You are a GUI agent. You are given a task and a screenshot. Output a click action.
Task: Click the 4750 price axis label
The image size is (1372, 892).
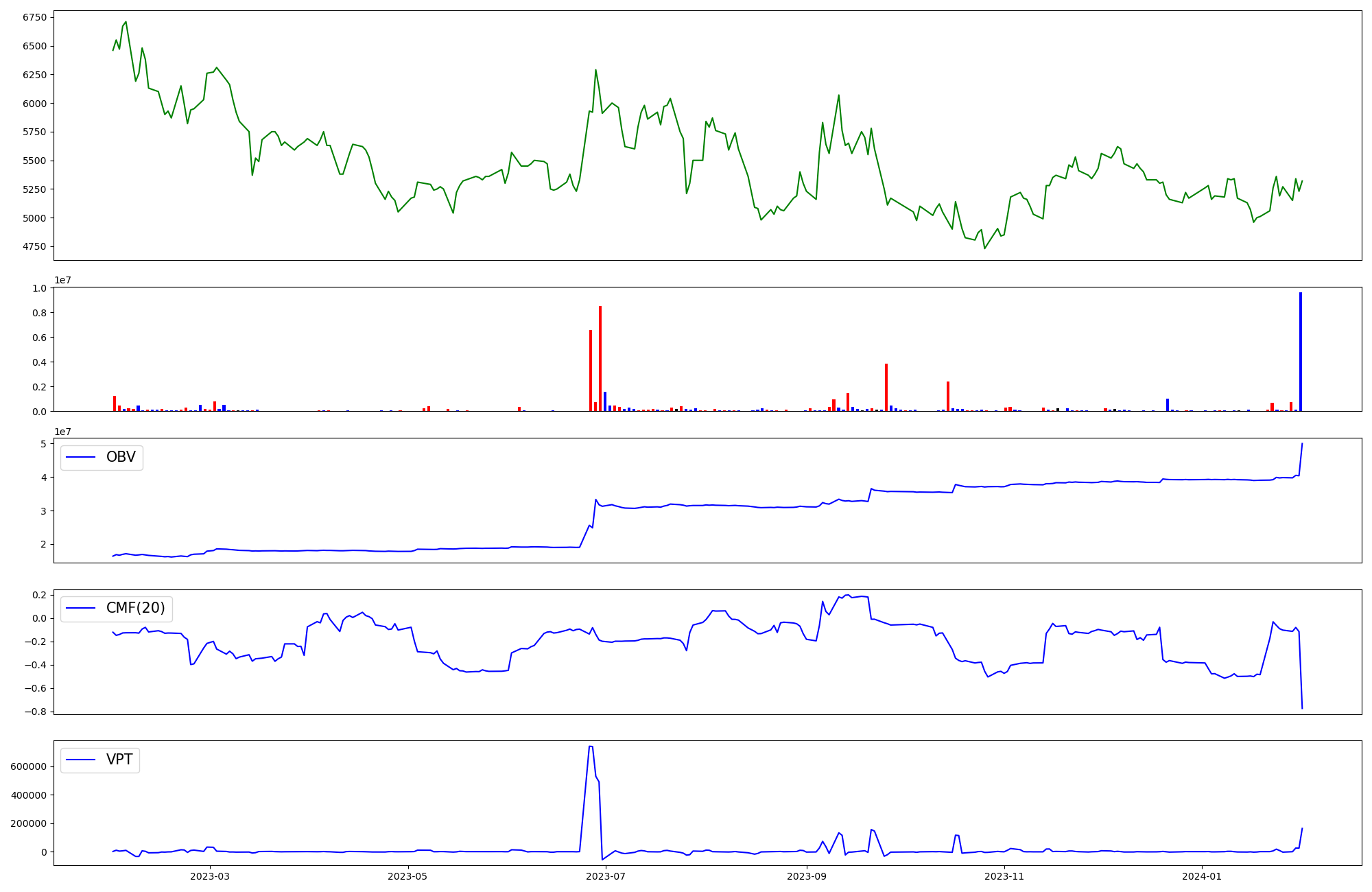(34, 246)
